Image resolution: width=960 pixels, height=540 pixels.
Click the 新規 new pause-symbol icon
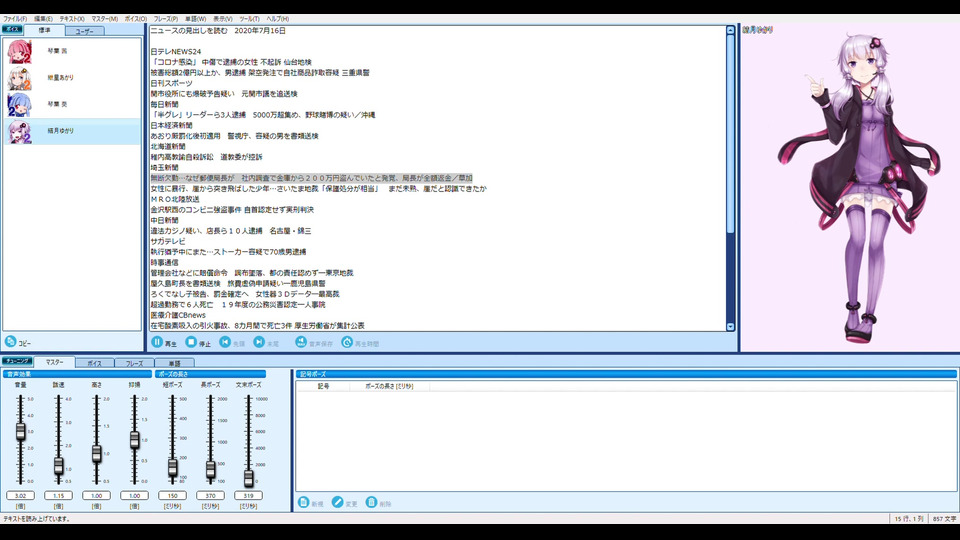303,502
